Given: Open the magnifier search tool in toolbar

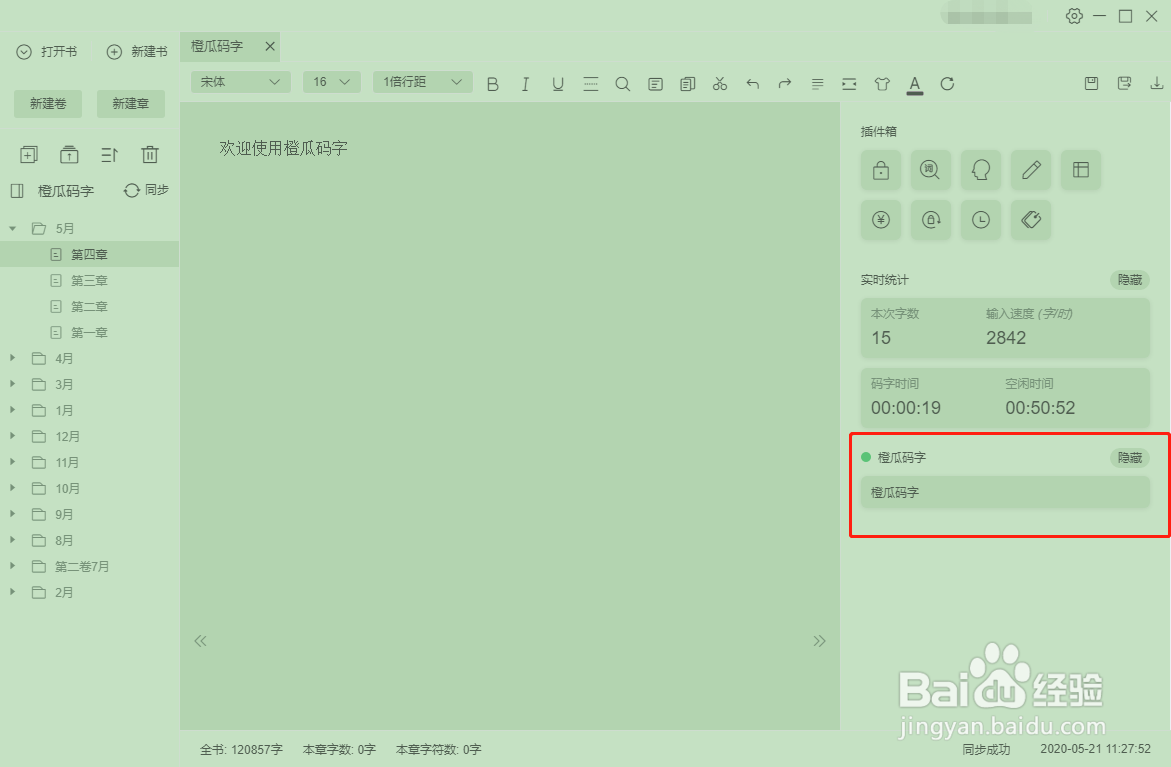Looking at the screenshot, I should [623, 84].
